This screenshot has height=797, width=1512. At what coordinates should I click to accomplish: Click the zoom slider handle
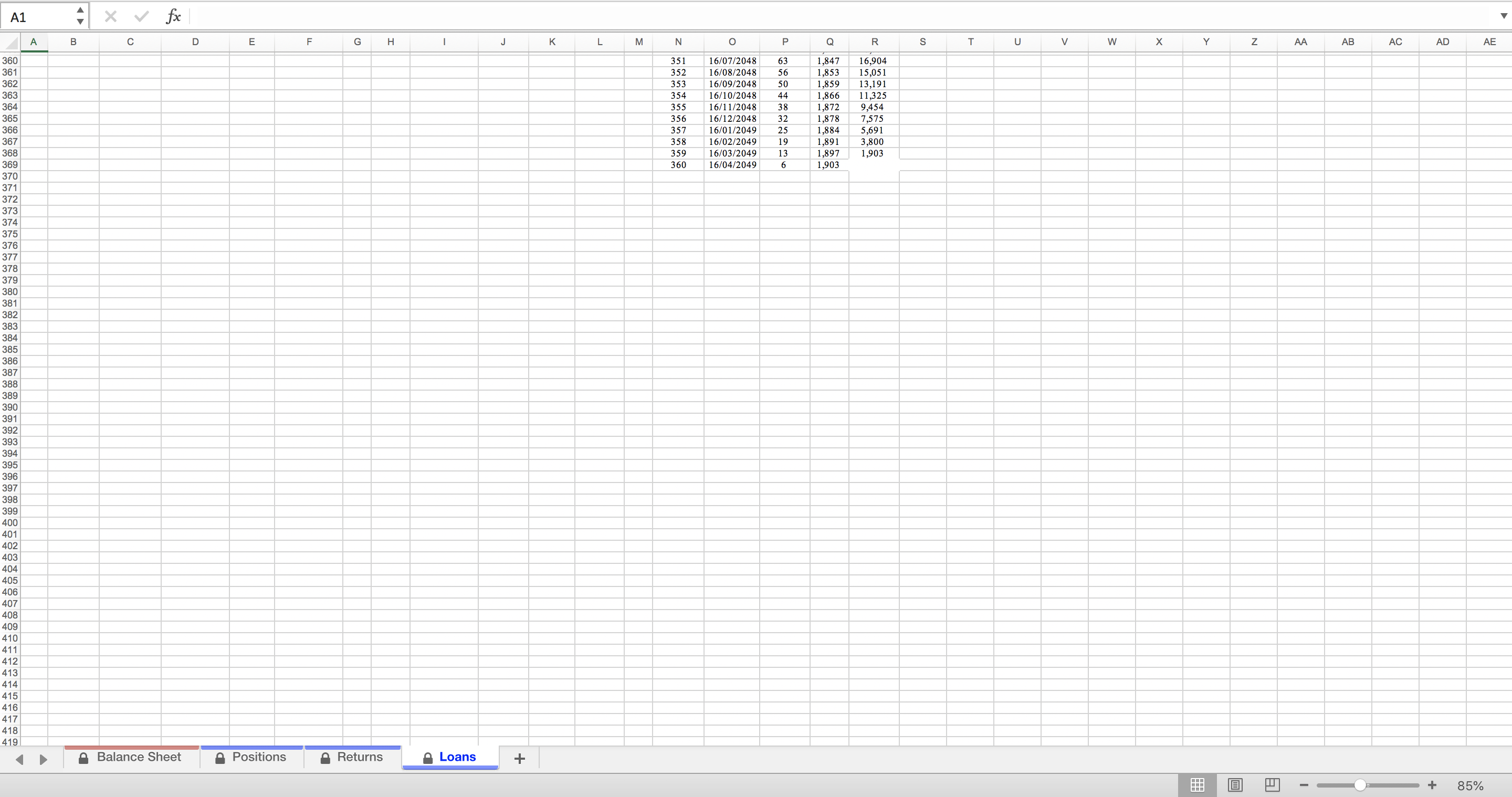click(1360, 785)
